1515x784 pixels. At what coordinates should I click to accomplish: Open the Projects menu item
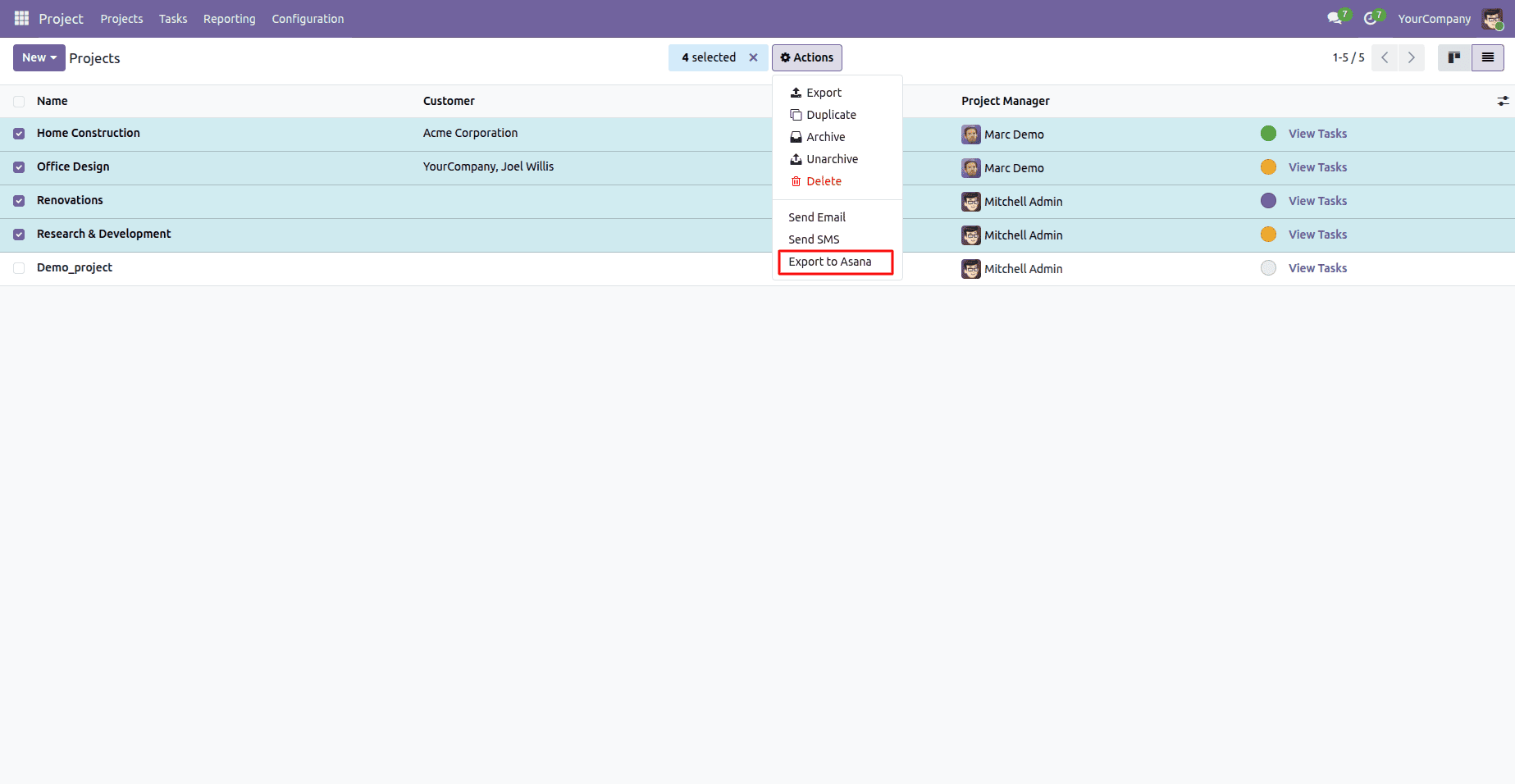(121, 19)
